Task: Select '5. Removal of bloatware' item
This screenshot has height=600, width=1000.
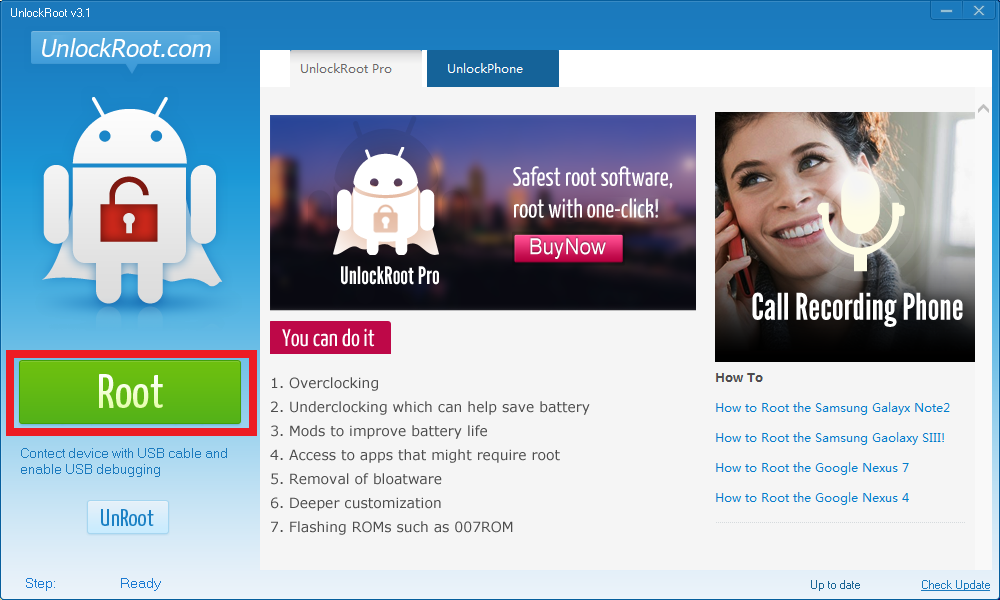Action: coord(356,479)
